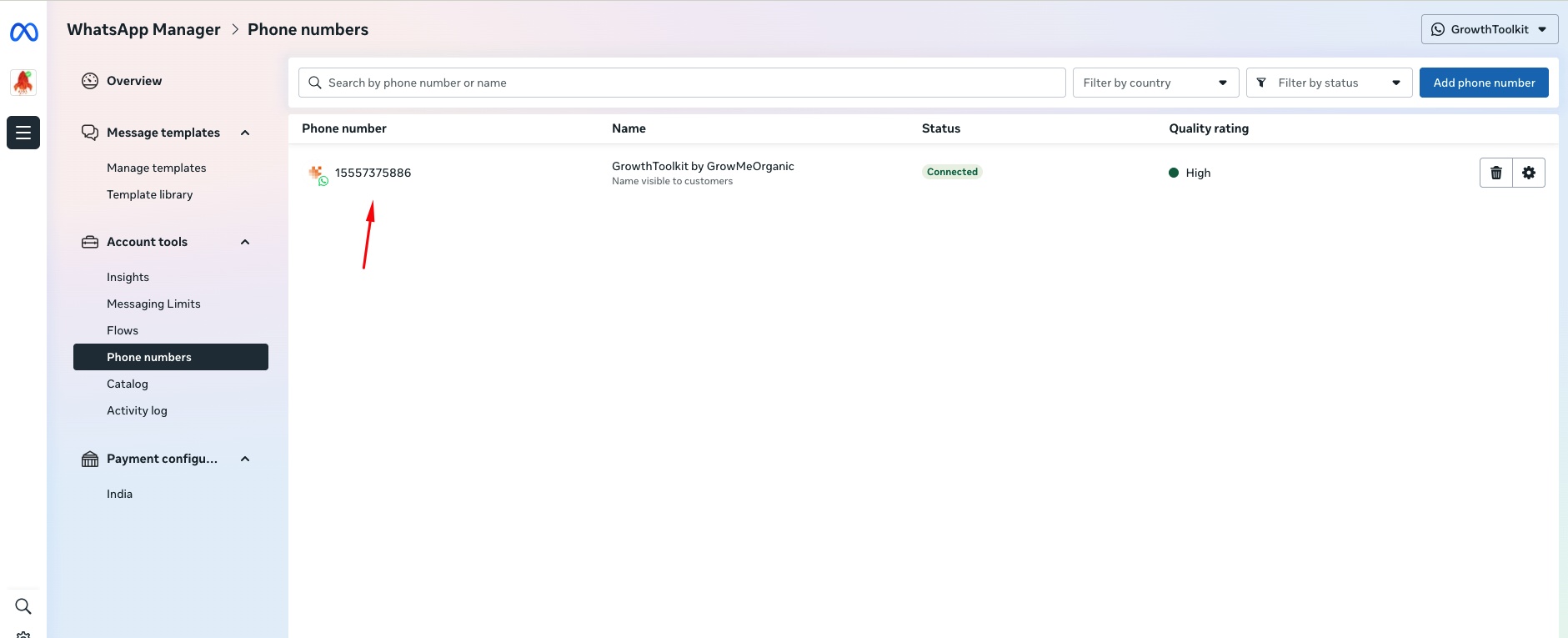Collapse the Message templates section

click(x=245, y=133)
